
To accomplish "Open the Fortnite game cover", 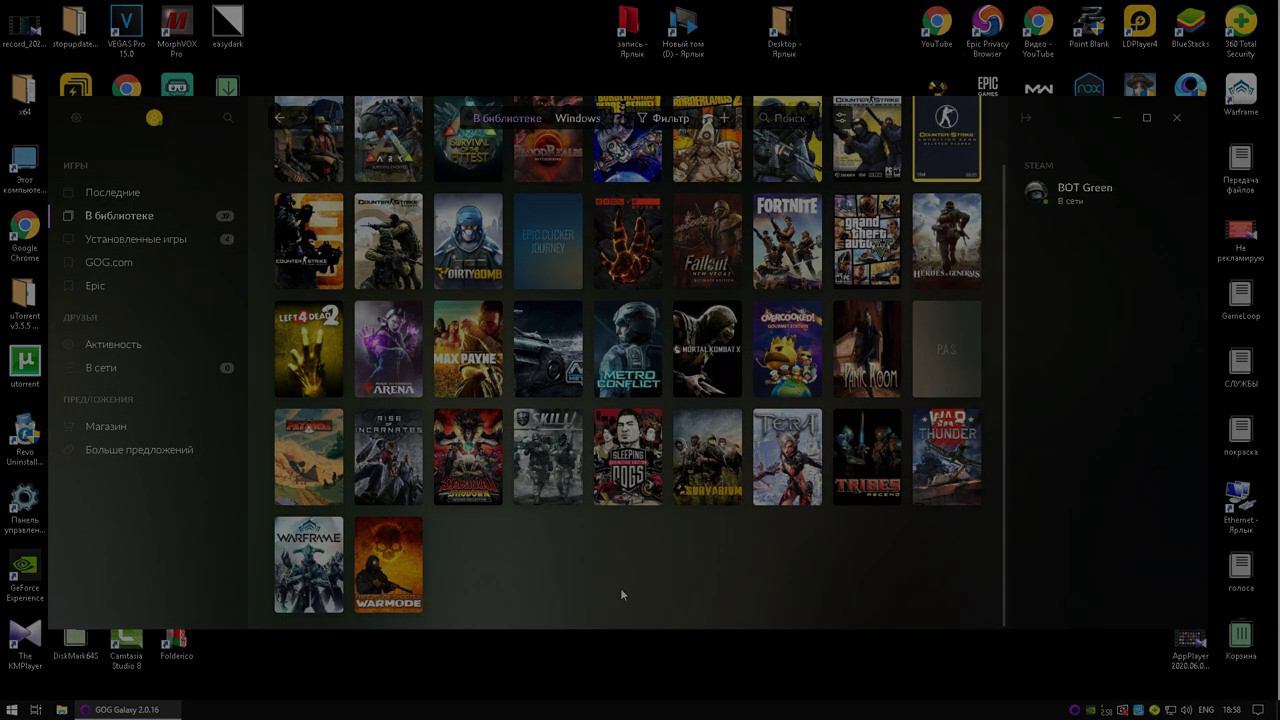I will point(787,241).
